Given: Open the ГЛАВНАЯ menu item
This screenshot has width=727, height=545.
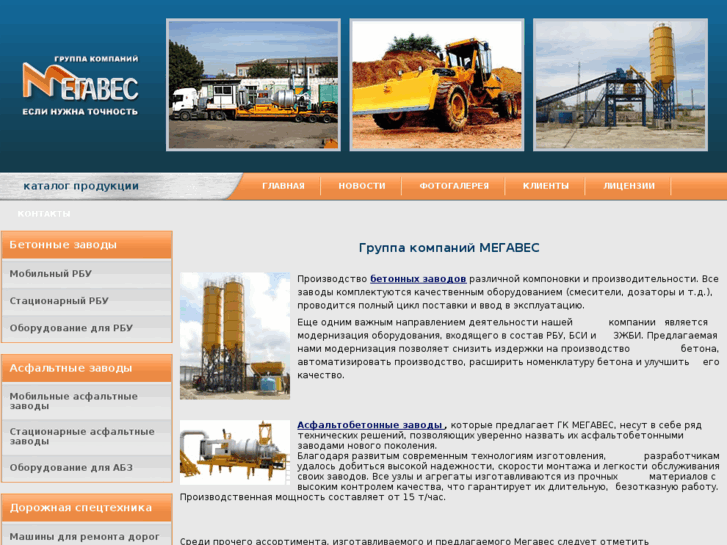Looking at the screenshot, I should 283,186.
